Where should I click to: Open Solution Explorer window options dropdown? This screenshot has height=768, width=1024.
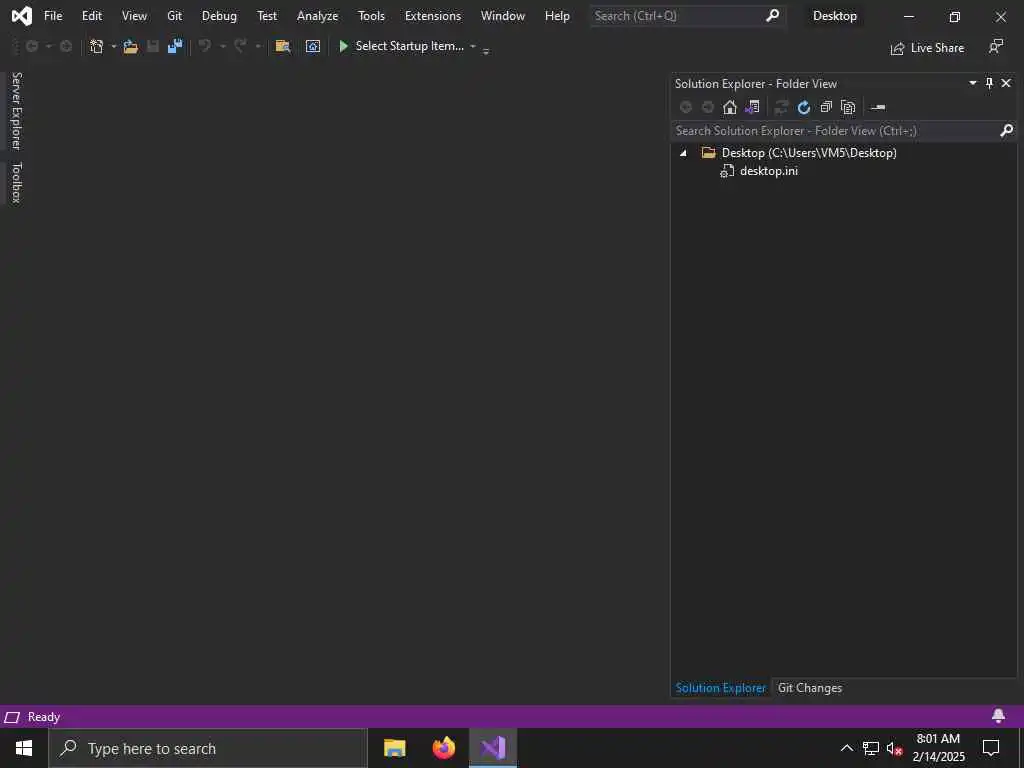972,83
